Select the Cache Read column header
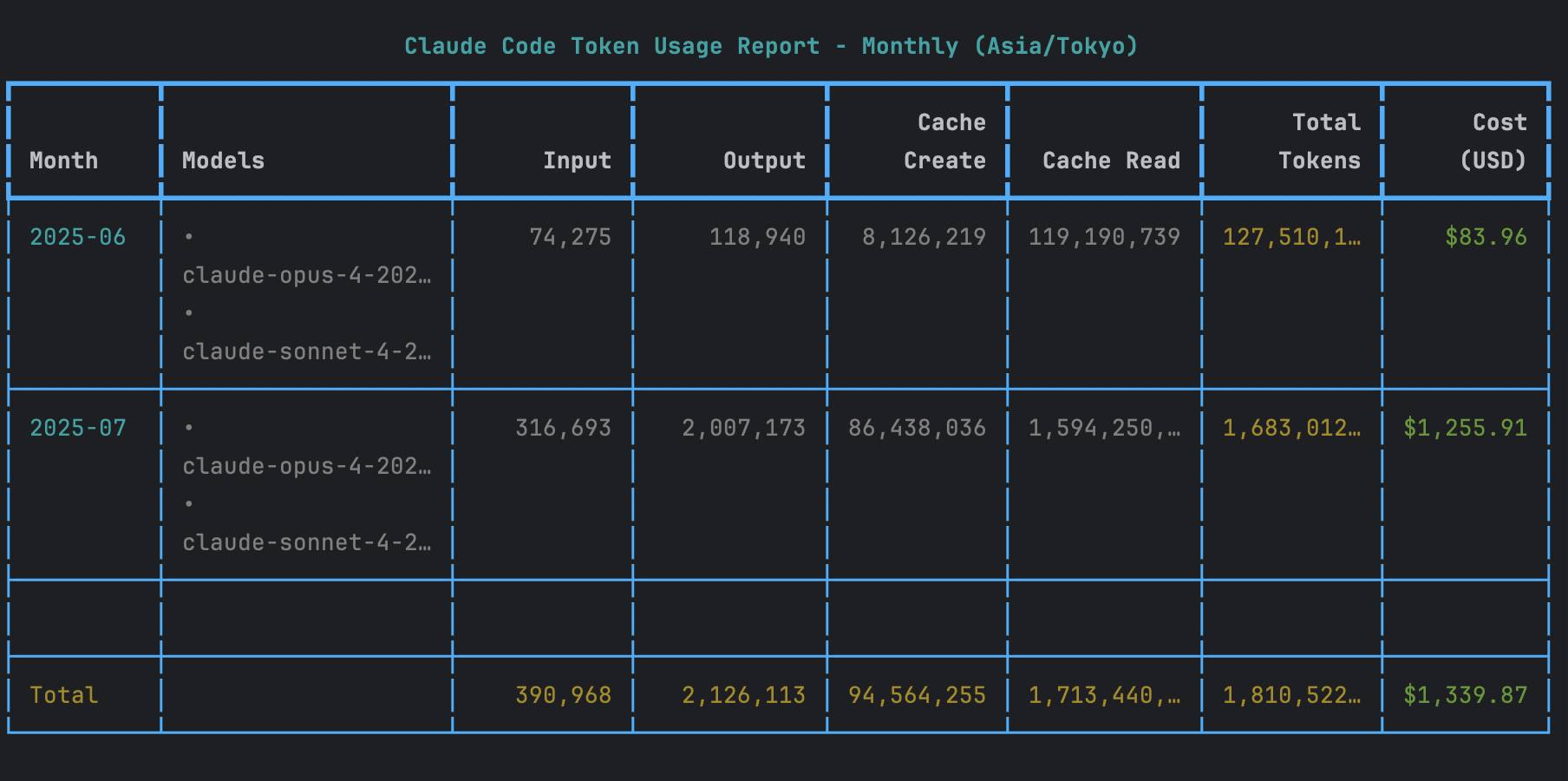The image size is (1568, 781). [x=1110, y=161]
